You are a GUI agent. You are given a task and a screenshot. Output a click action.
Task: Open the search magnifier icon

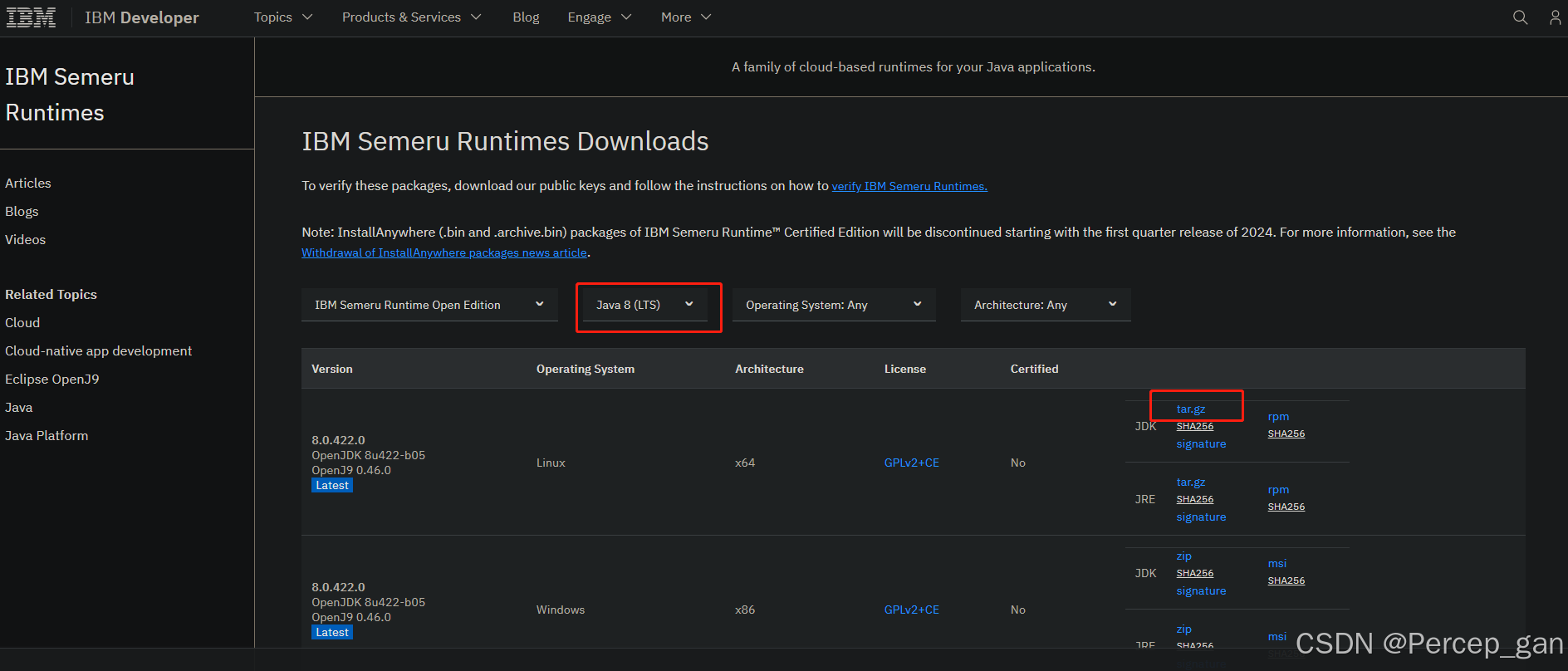(1520, 17)
